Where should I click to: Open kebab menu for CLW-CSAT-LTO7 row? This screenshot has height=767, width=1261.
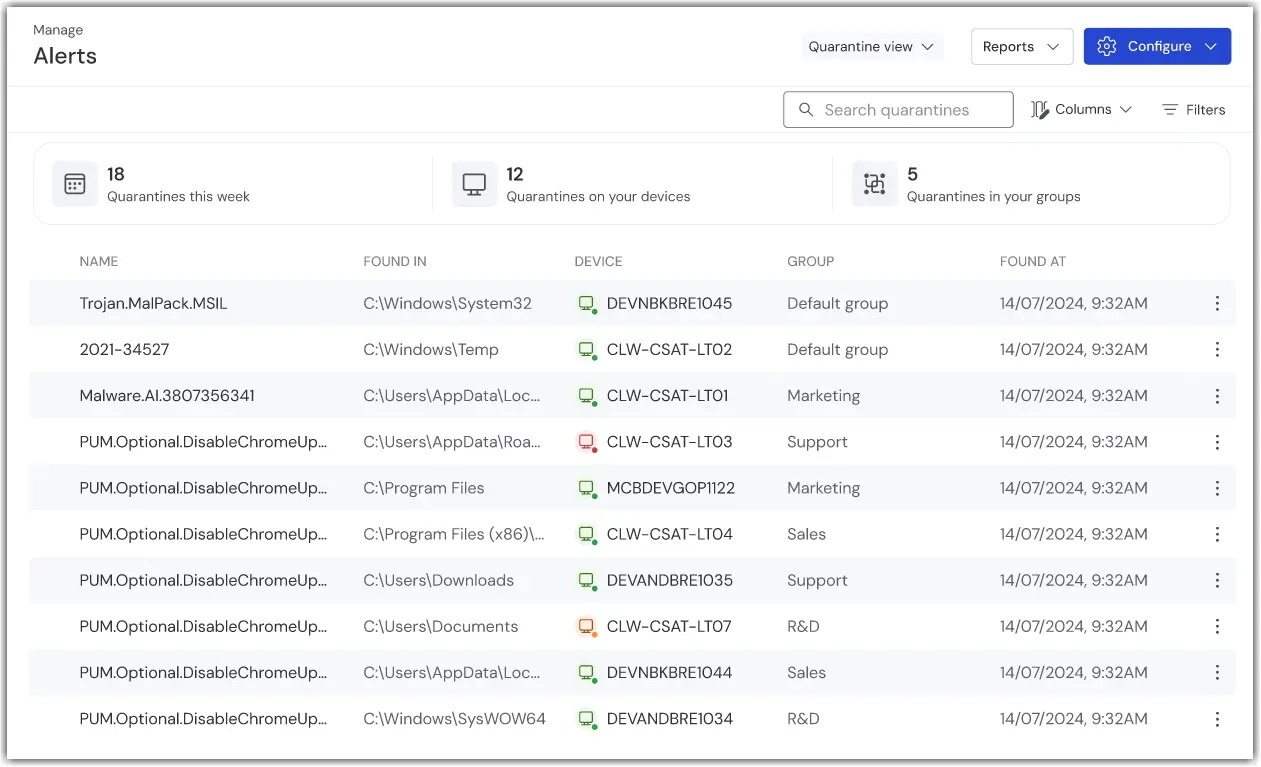(1217, 626)
